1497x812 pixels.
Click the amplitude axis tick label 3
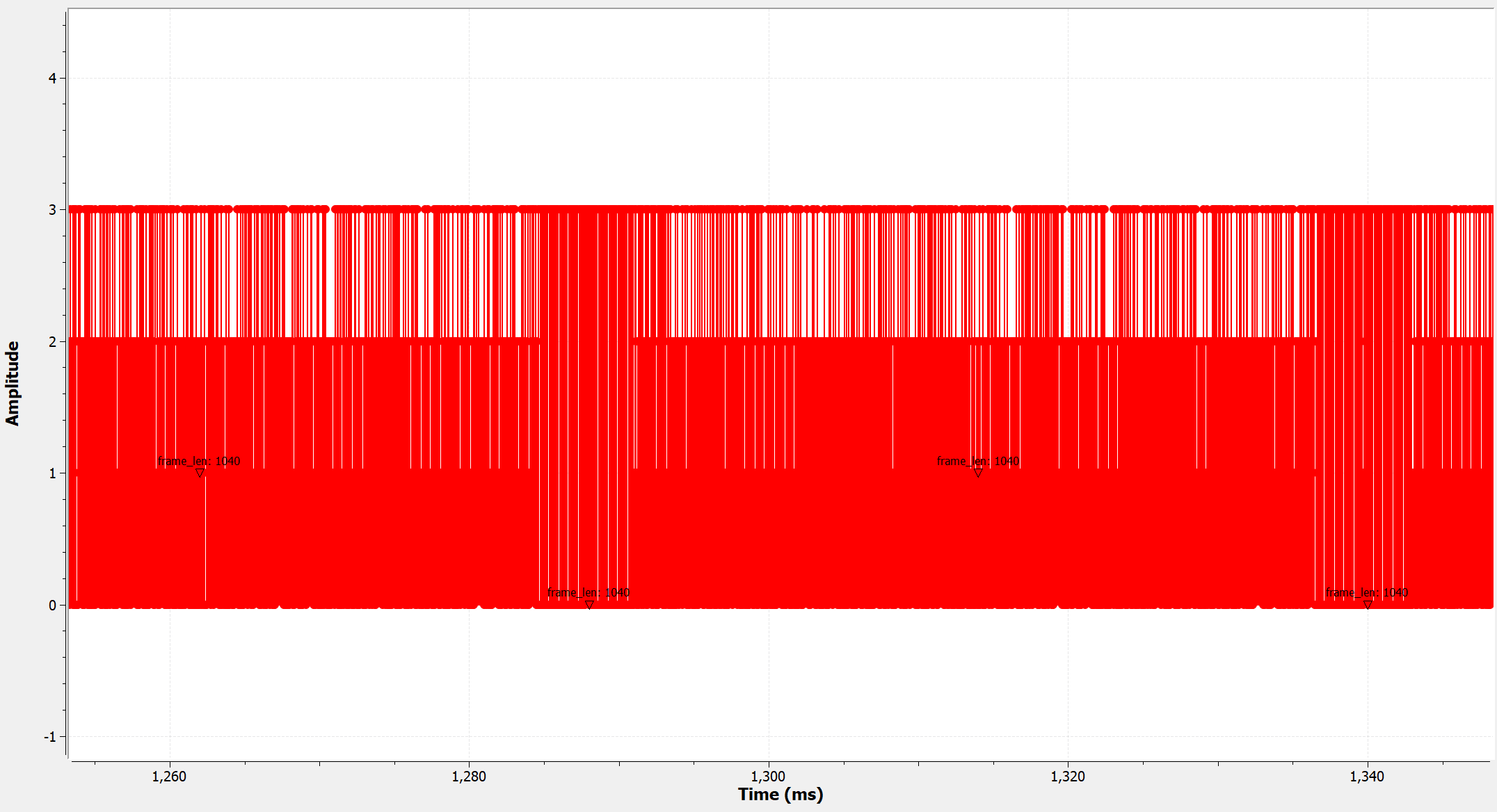pos(52,210)
